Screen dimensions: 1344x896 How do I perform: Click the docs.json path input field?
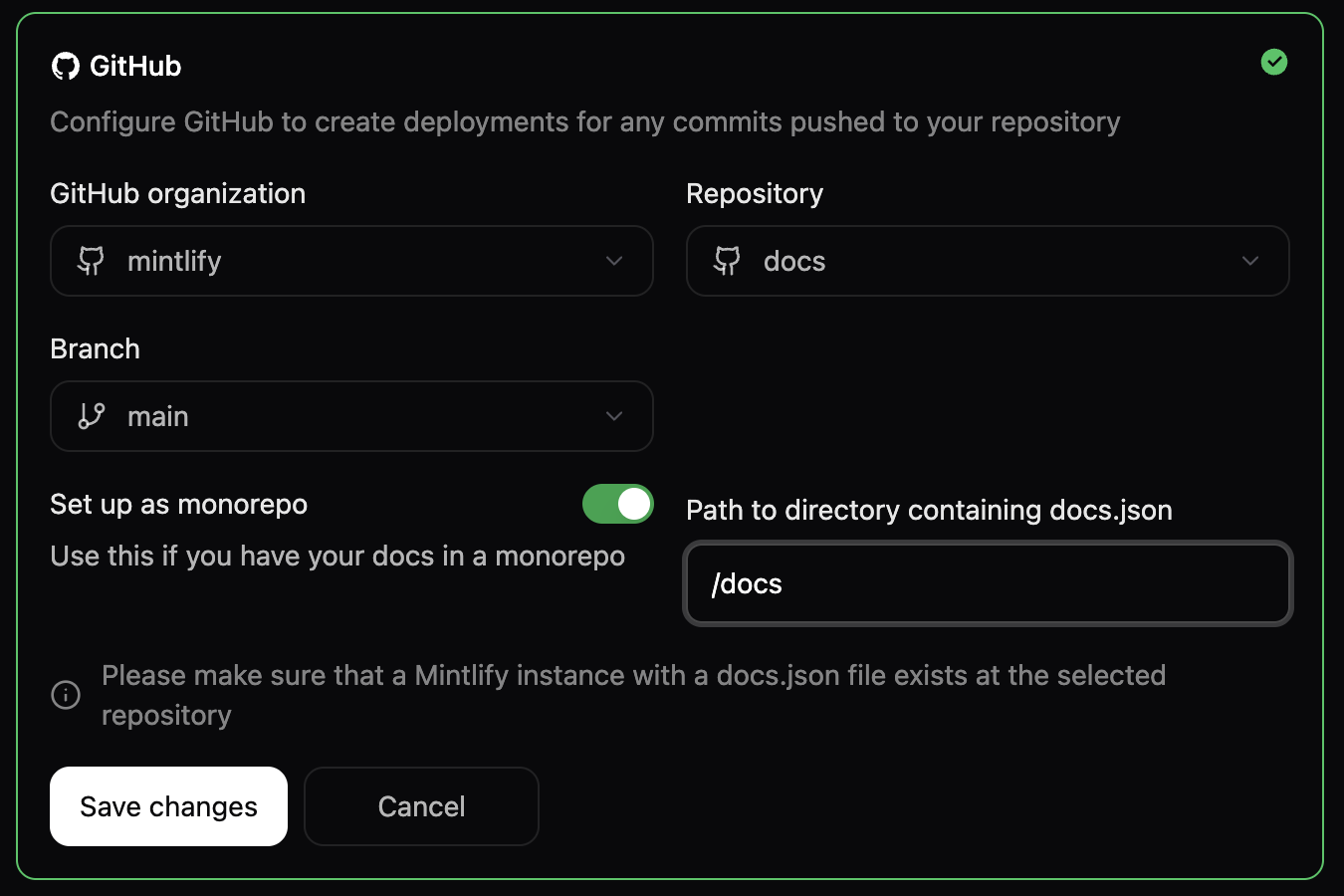click(x=988, y=583)
